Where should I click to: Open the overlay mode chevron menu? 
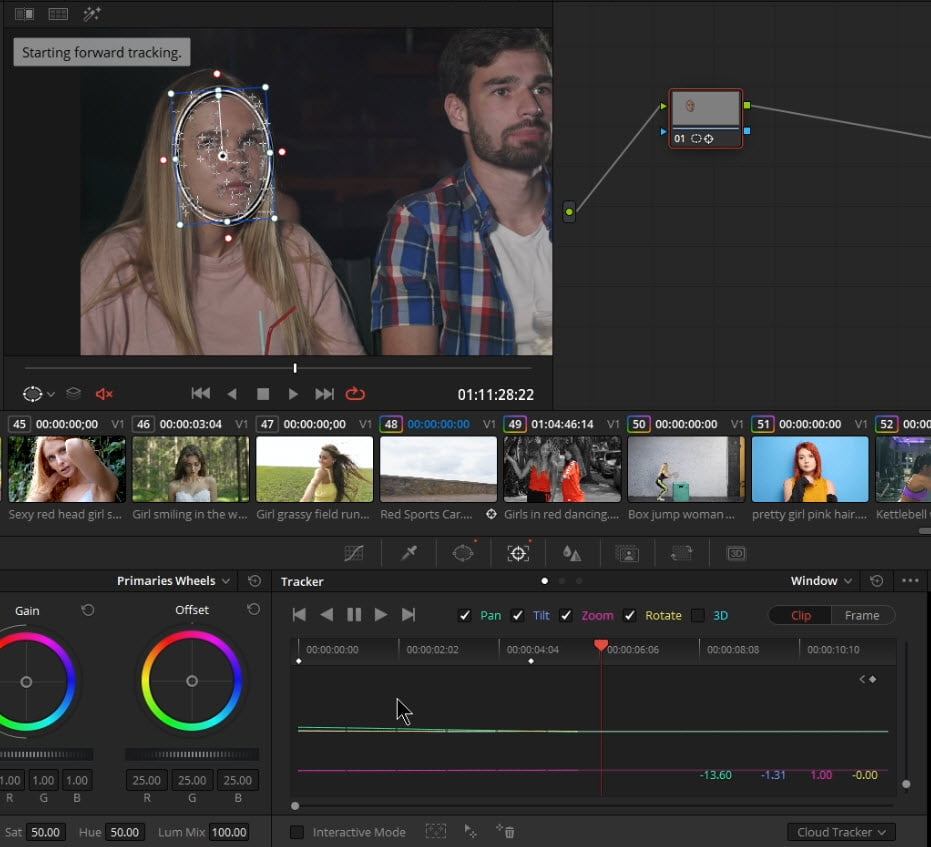pos(51,394)
